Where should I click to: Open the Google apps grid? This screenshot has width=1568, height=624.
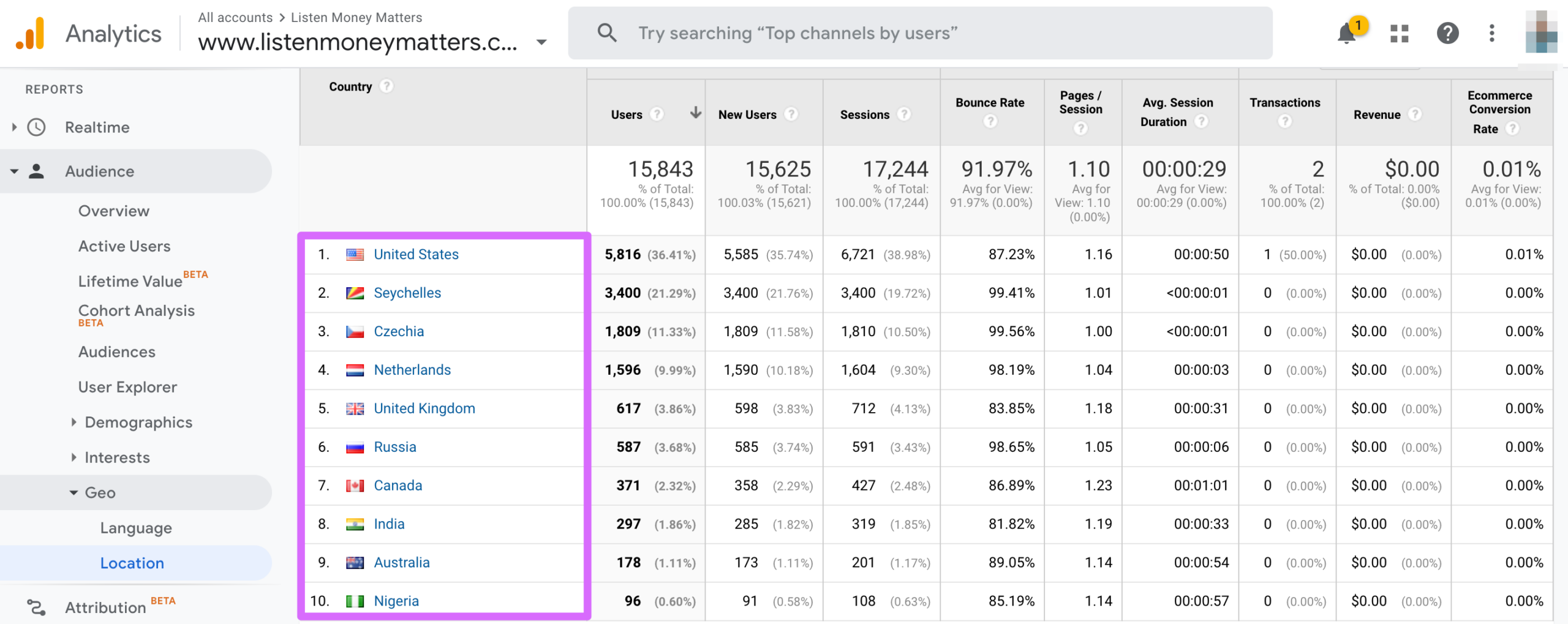[x=1400, y=33]
